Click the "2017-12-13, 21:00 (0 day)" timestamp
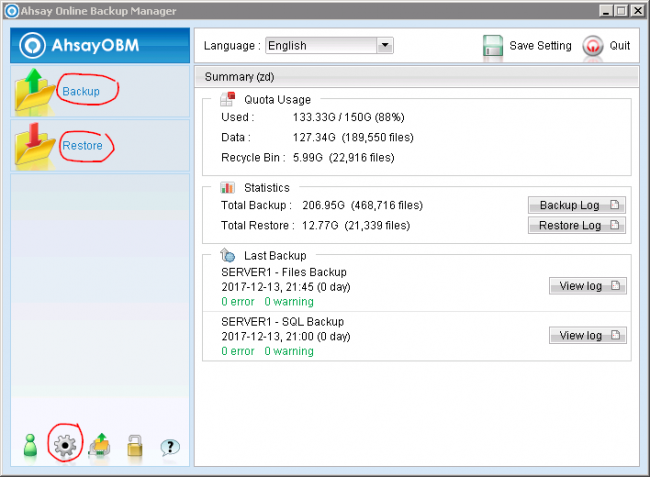Viewport: 650px width, 477px height. (x=286, y=336)
